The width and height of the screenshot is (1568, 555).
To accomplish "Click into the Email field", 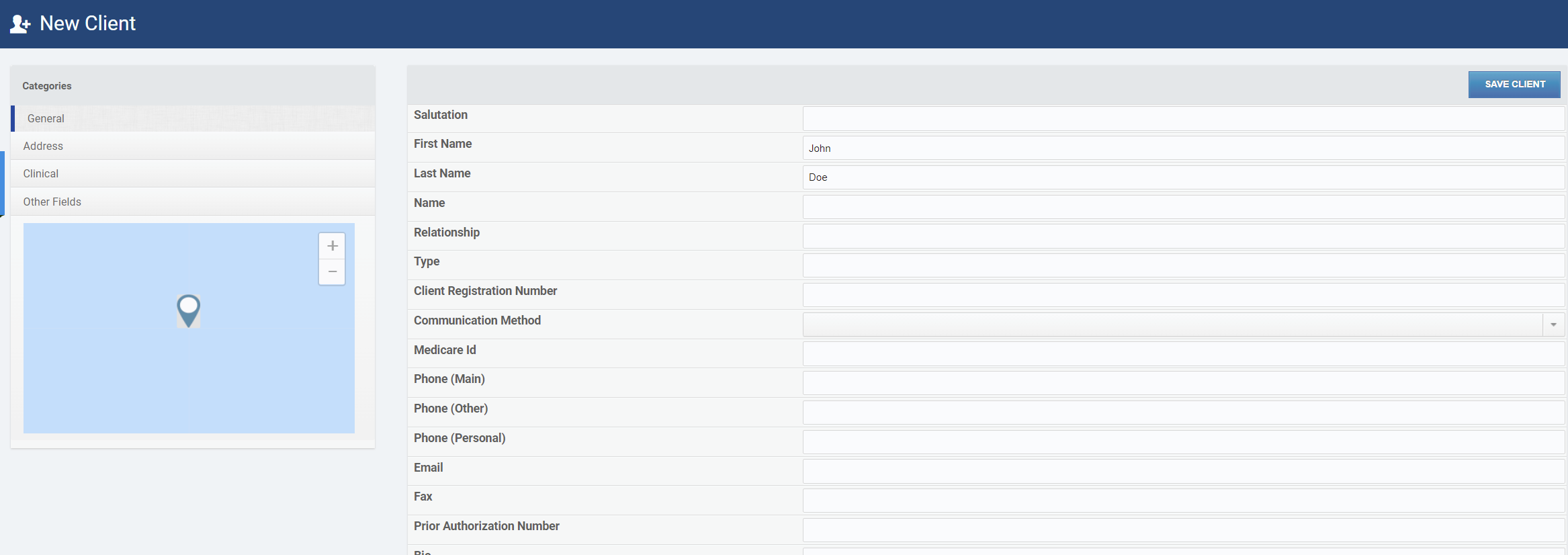I will [1182, 472].
